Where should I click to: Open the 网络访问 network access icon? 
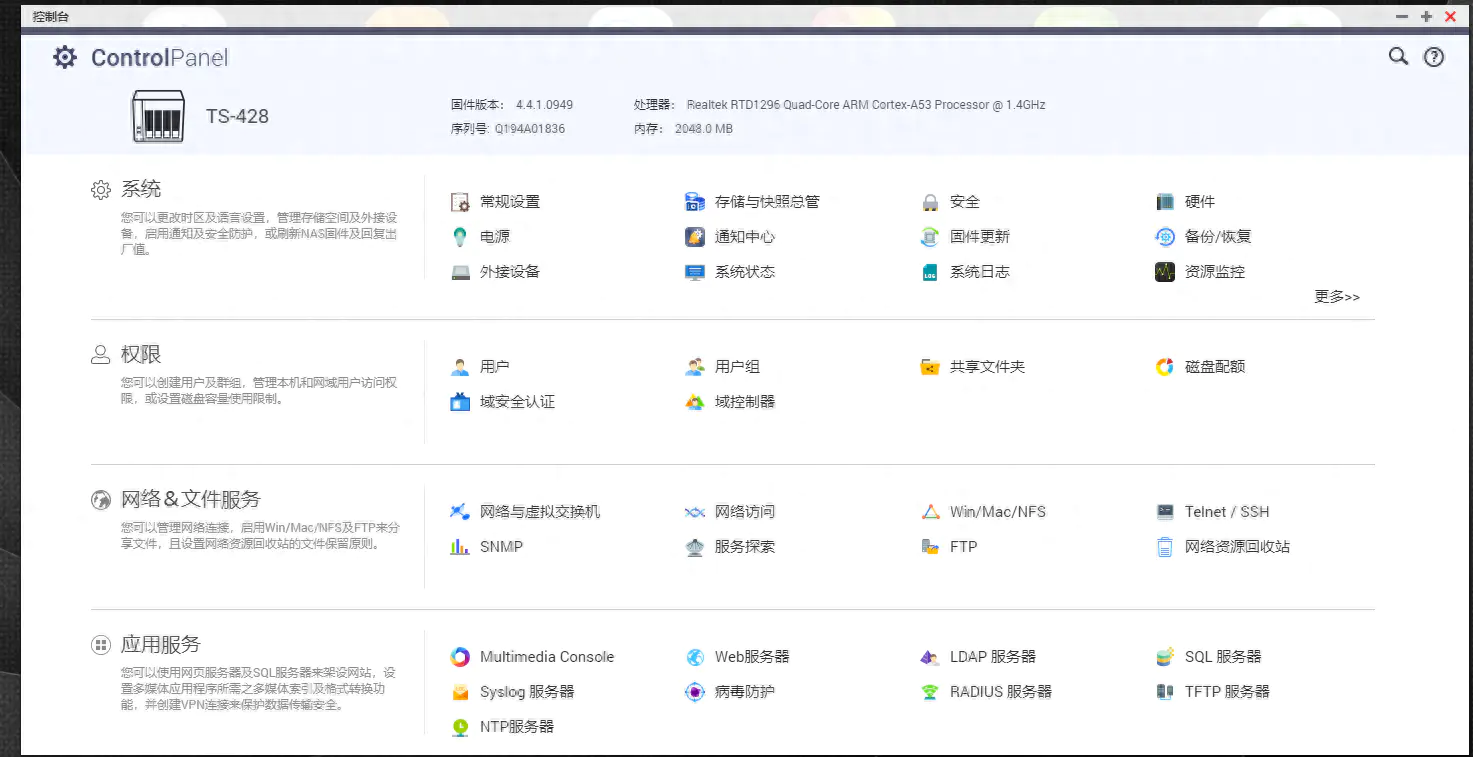click(695, 512)
